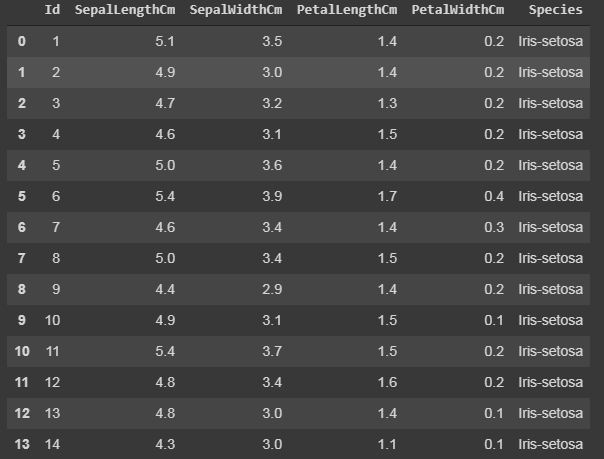This screenshot has height=459, width=604.
Task: Select row index 5
Action: pos(22,196)
